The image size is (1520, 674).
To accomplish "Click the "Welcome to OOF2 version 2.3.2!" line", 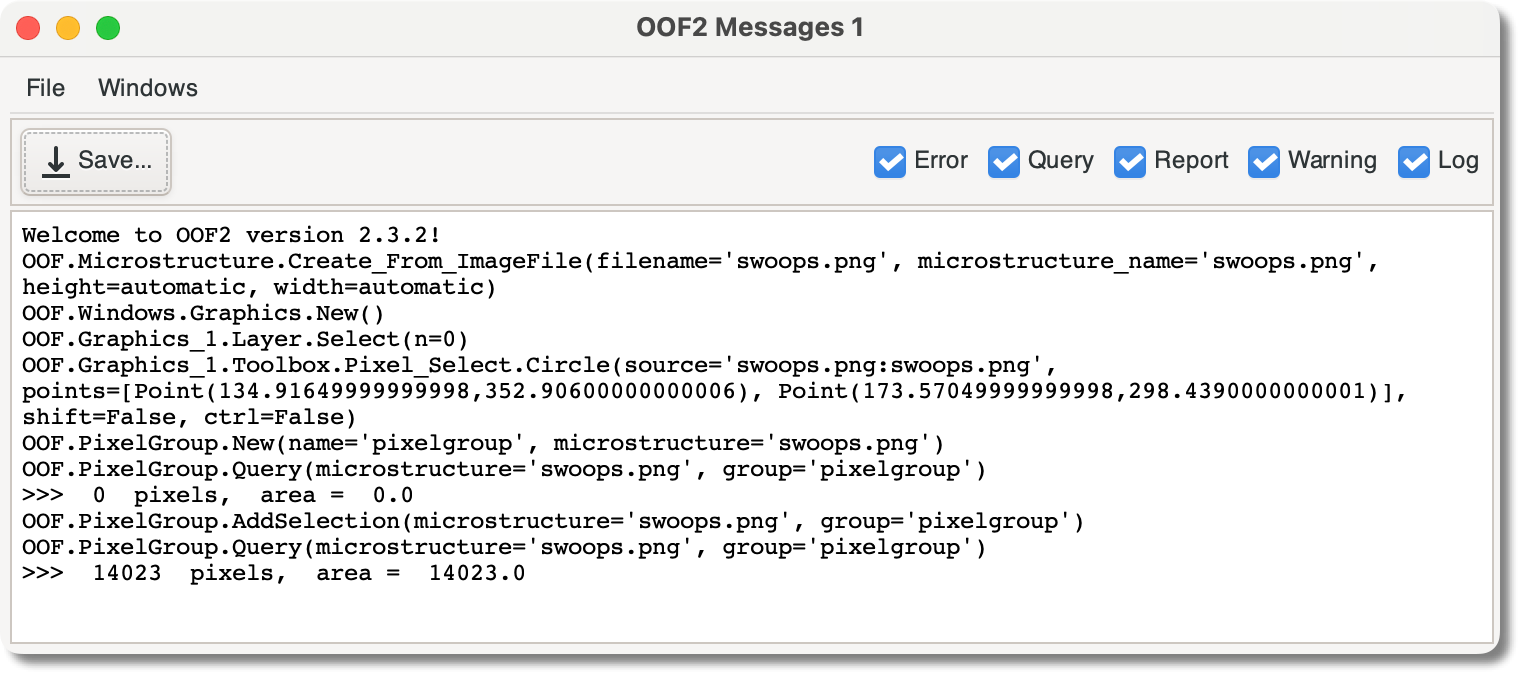I will tap(231, 236).
